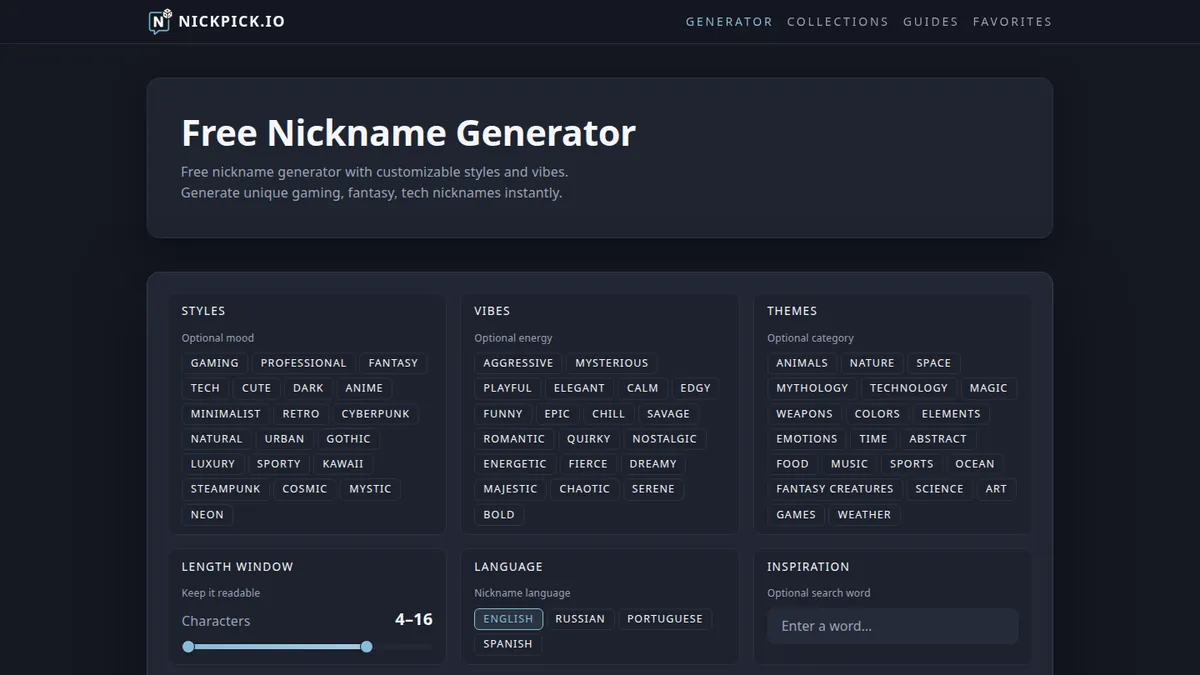Screen dimensions: 1200x675
Task: Click the Free Nickname Generator heading
Action: pos(408,132)
